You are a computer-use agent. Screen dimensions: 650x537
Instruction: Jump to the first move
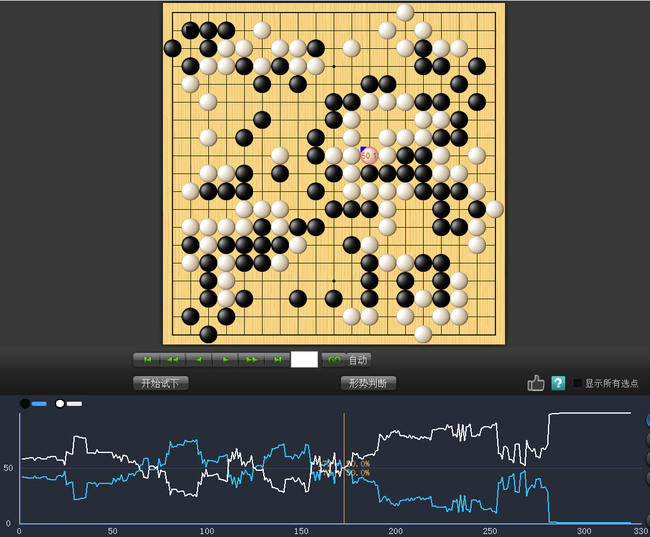pos(147,360)
